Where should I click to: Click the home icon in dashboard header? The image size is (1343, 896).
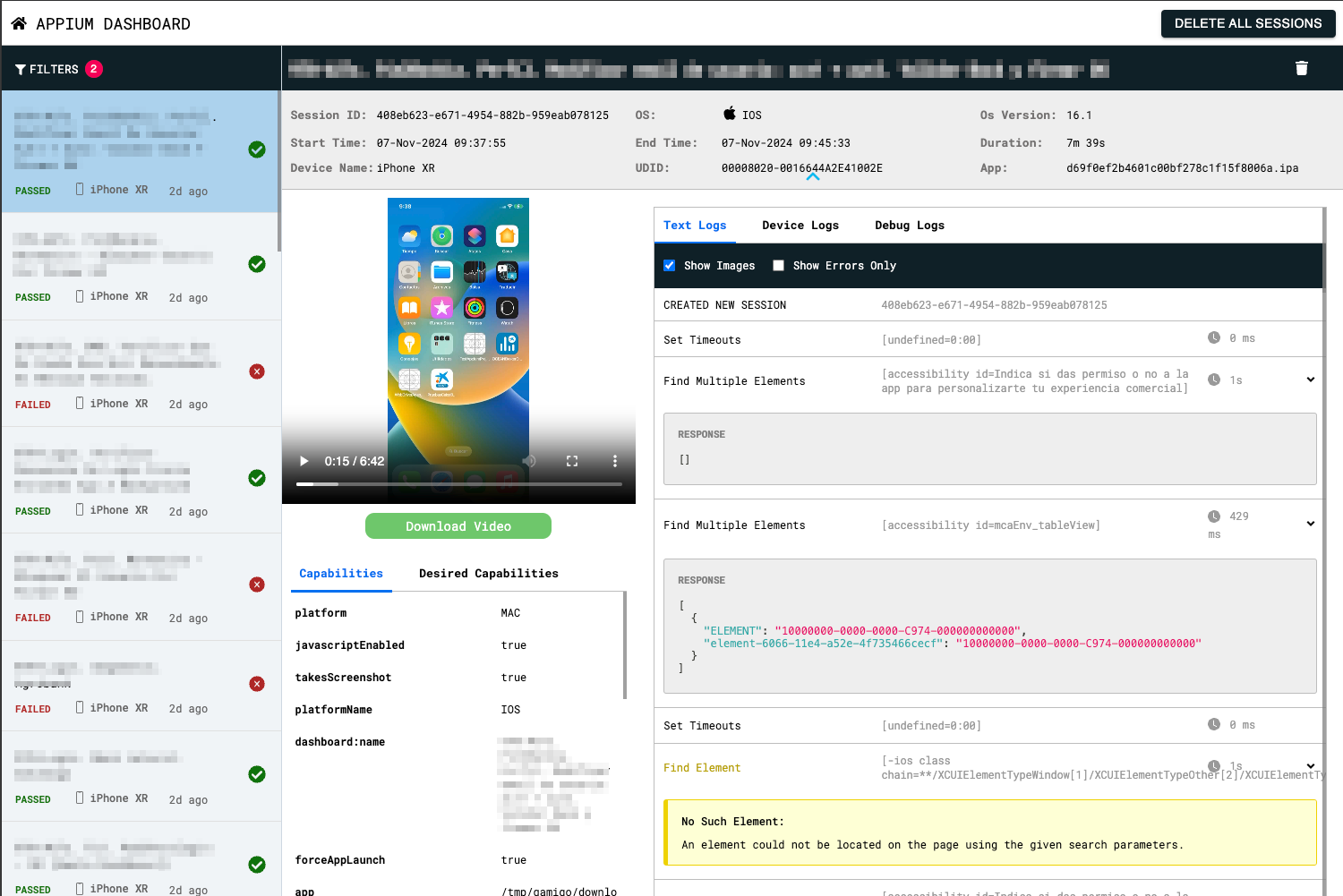[x=19, y=23]
